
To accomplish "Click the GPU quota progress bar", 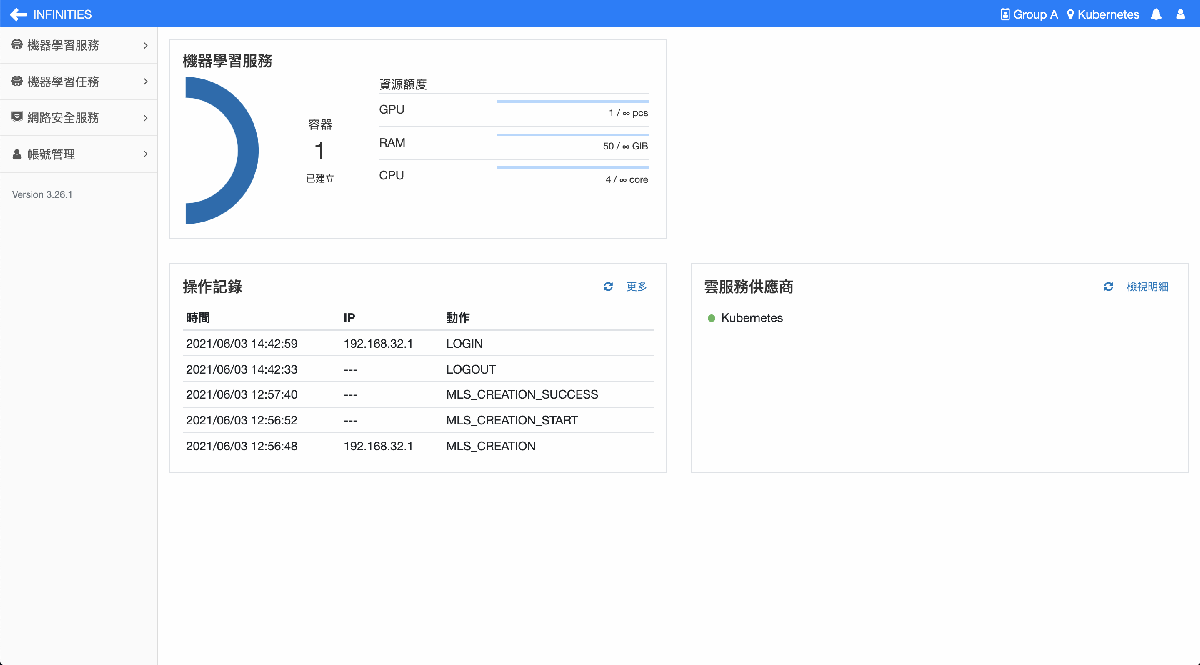I will [572, 101].
